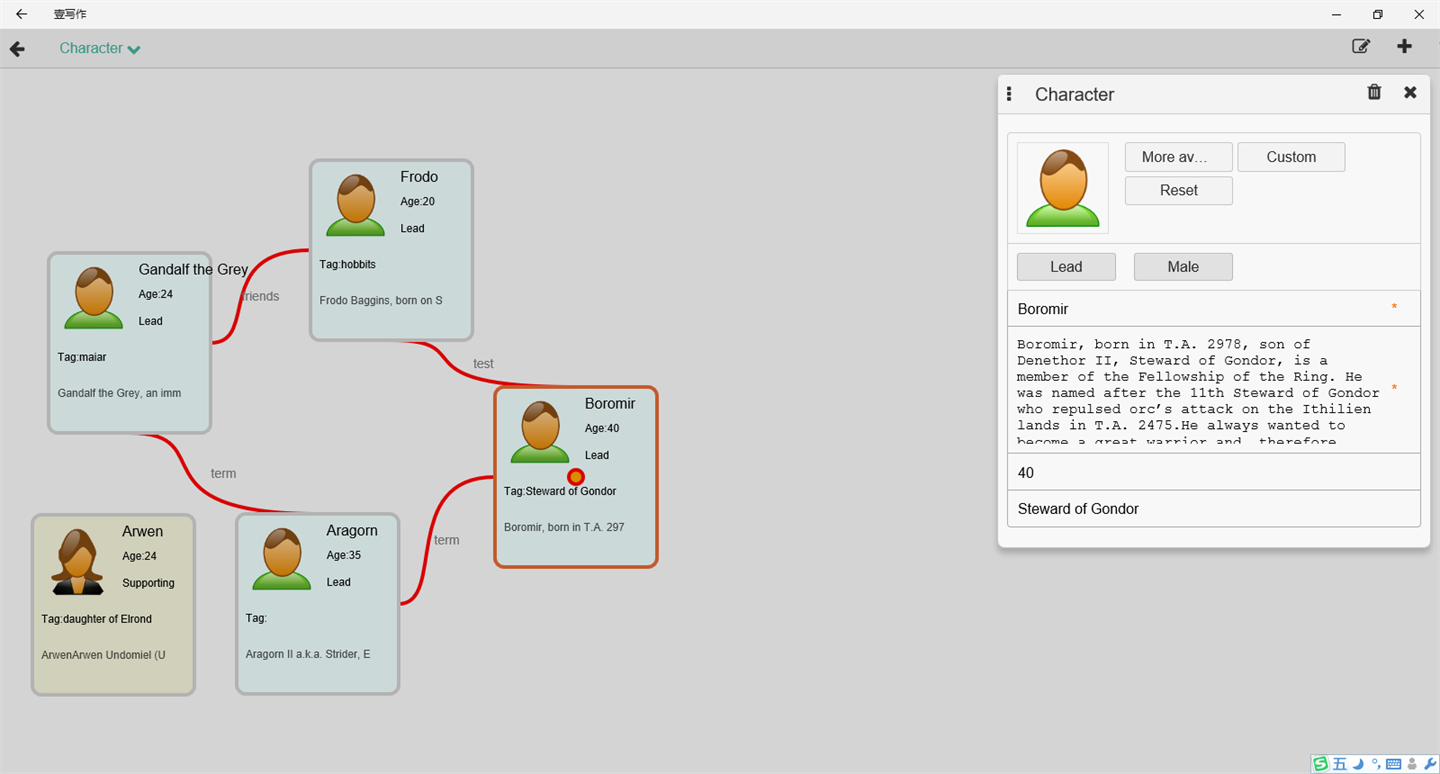Close the Character panel
This screenshot has height=774, width=1440.
coord(1410,92)
